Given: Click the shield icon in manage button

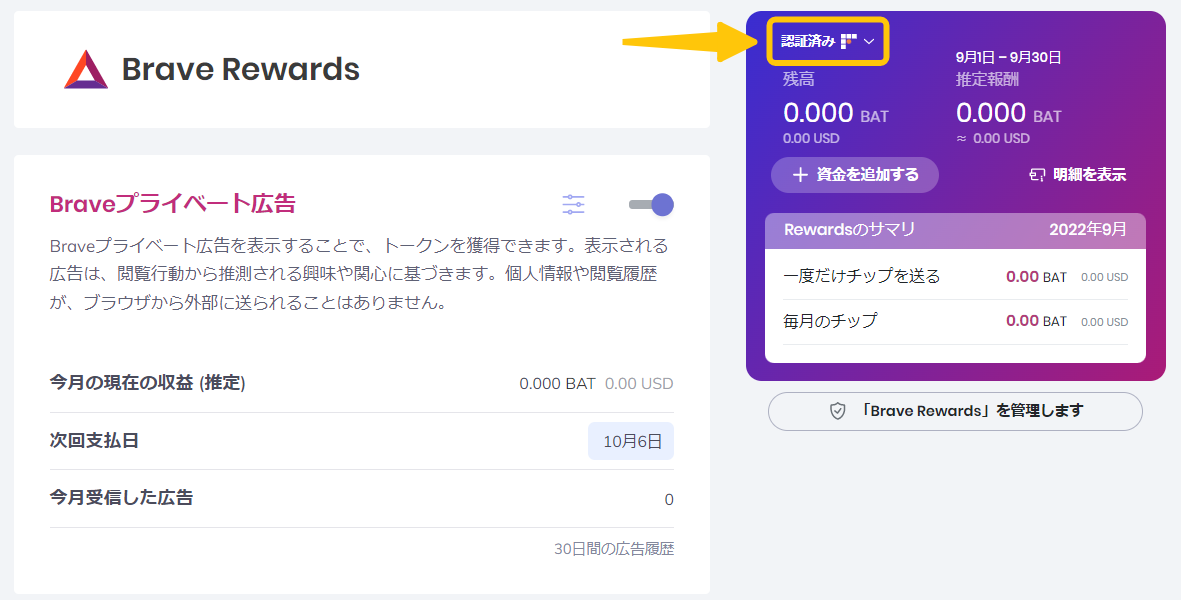Looking at the screenshot, I should pos(838,411).
